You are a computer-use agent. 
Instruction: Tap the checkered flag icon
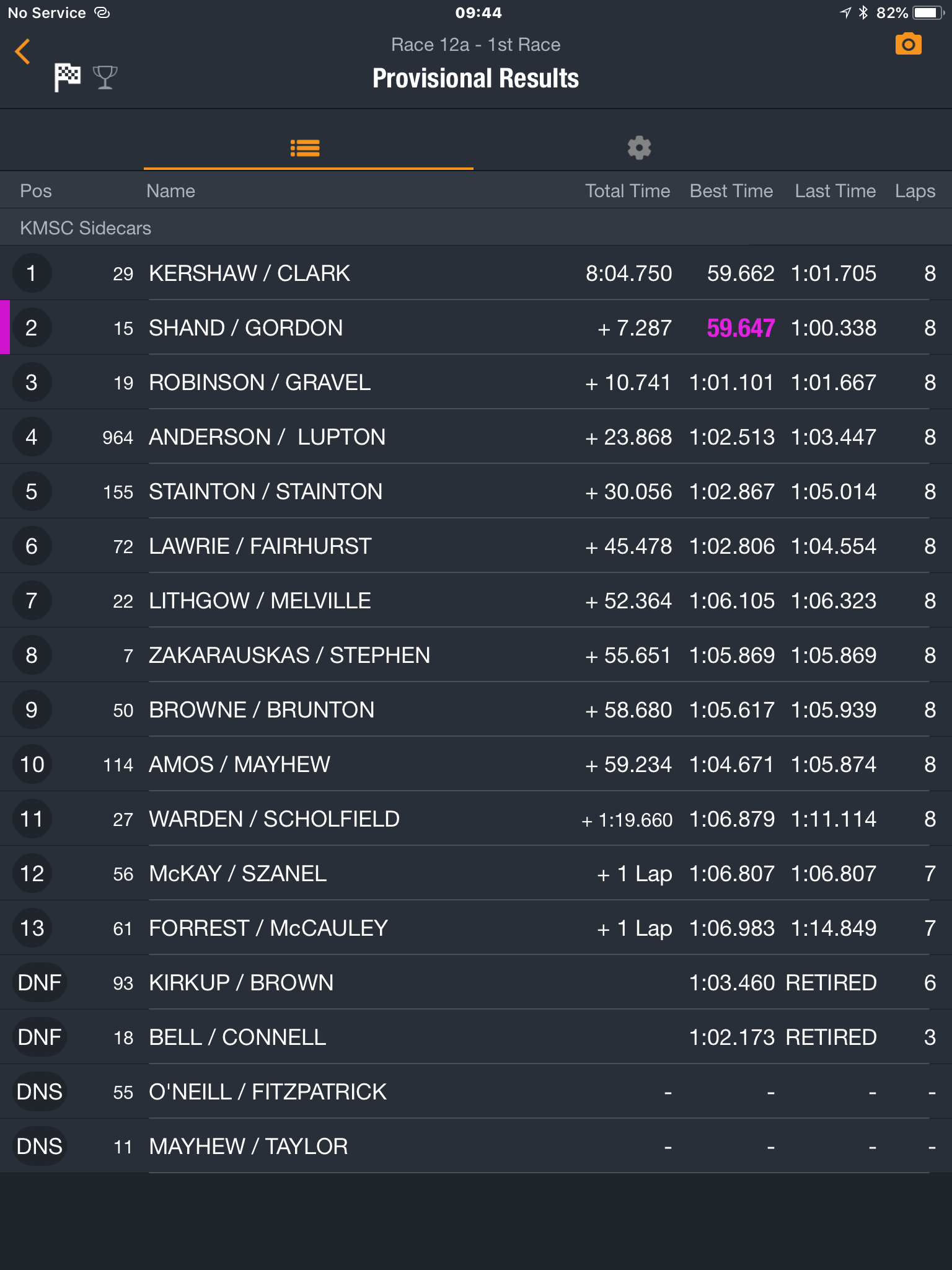[x=67, y=78]
